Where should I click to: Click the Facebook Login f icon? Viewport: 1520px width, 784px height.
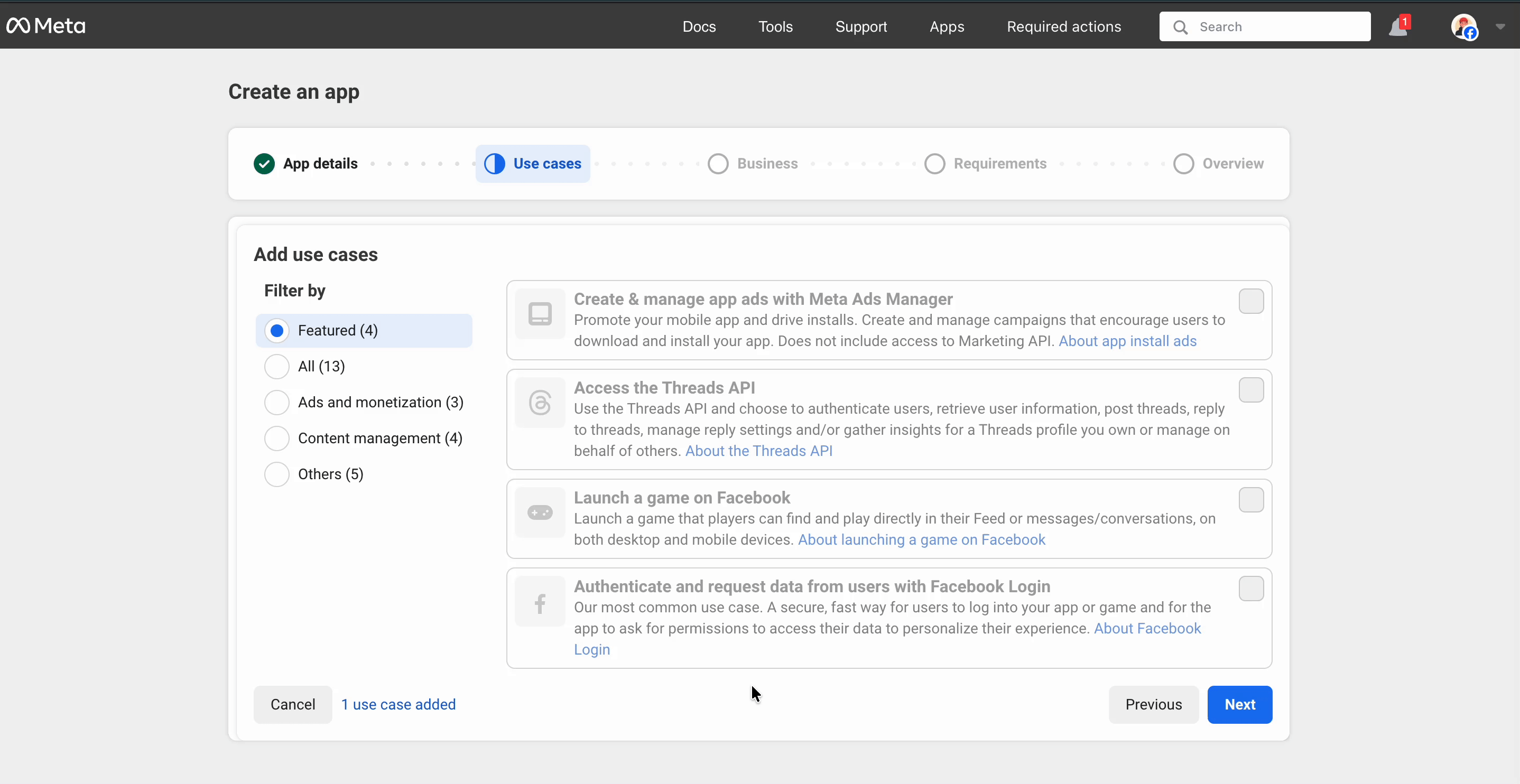[x=540, y=603]
